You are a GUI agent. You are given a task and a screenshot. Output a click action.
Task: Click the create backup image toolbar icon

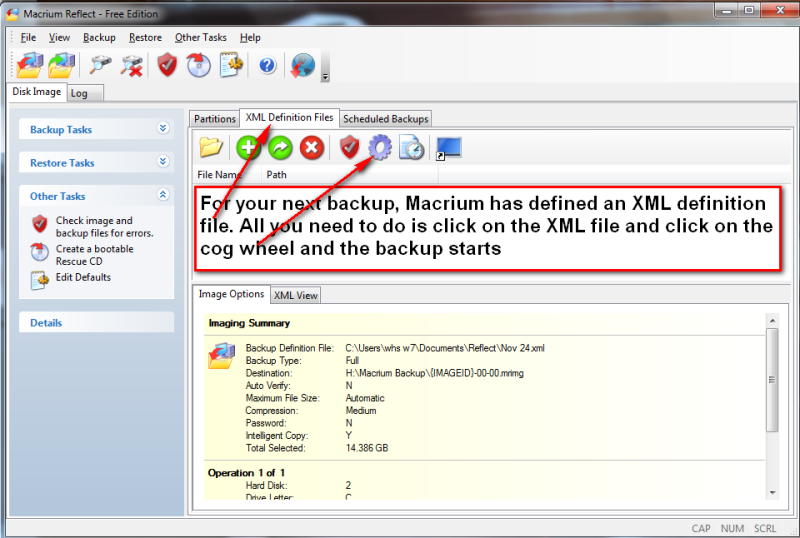[x=29, y=65]
